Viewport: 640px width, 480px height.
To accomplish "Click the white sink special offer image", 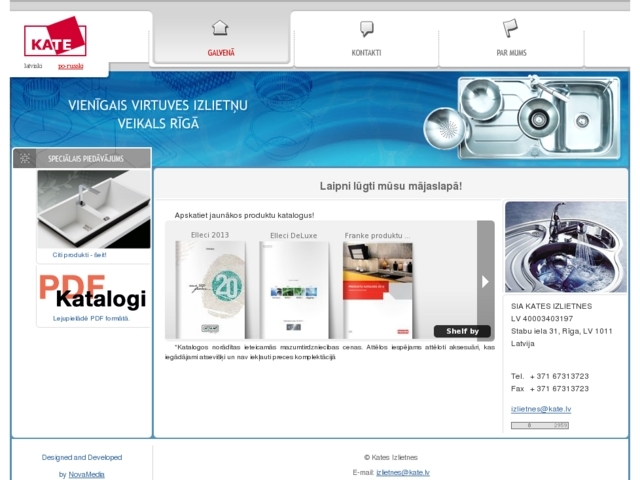I will click(x=93, y=208).
